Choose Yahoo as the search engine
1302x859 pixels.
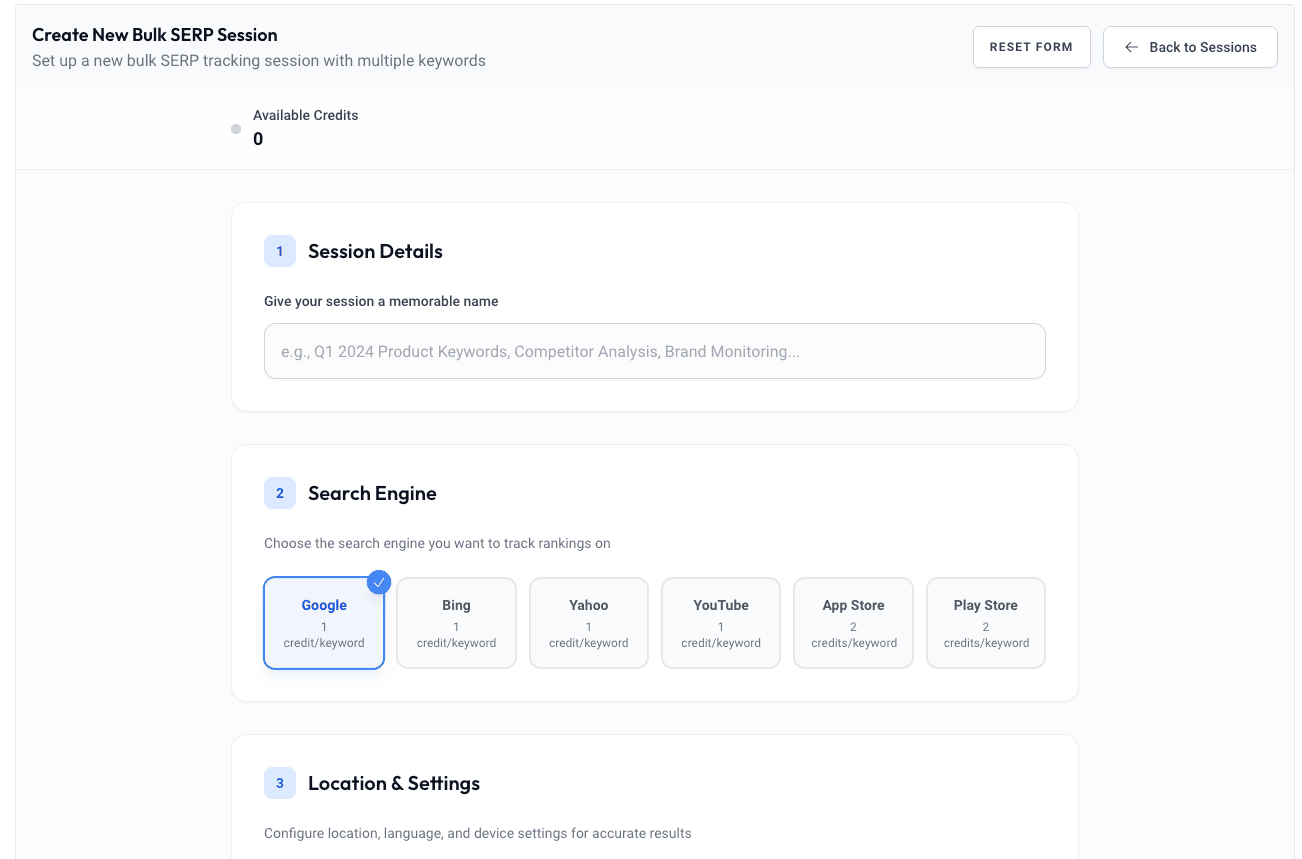[x=588, y=623]
